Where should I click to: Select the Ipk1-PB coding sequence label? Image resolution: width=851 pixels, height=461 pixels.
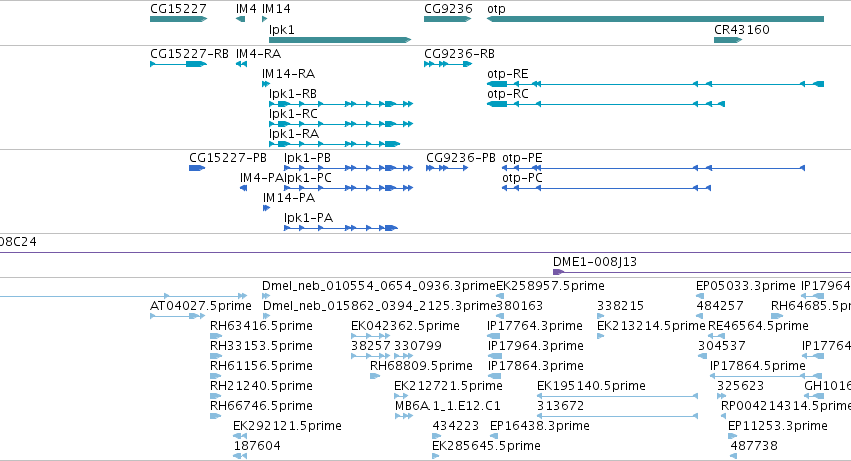[x=307, y=158]
